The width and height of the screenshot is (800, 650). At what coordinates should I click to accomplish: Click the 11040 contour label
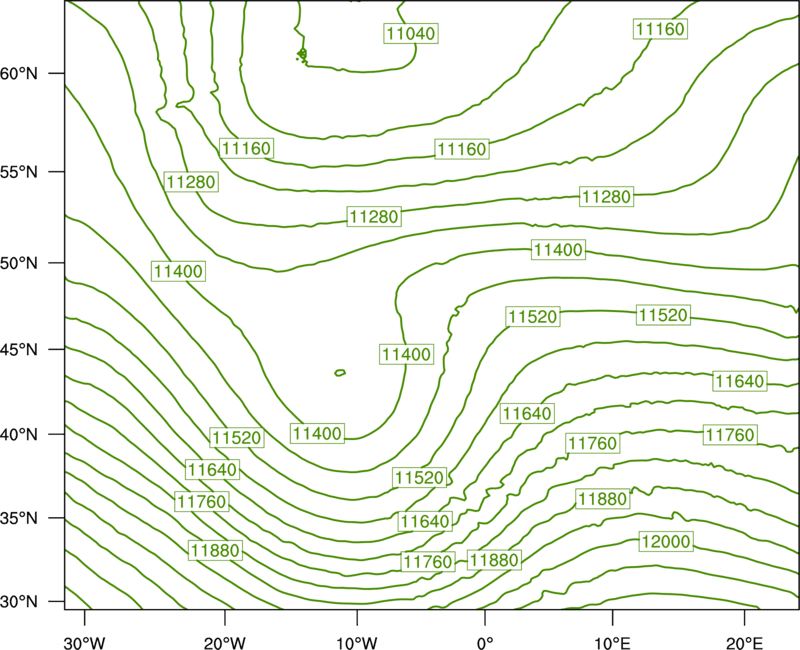click(411, 34)
